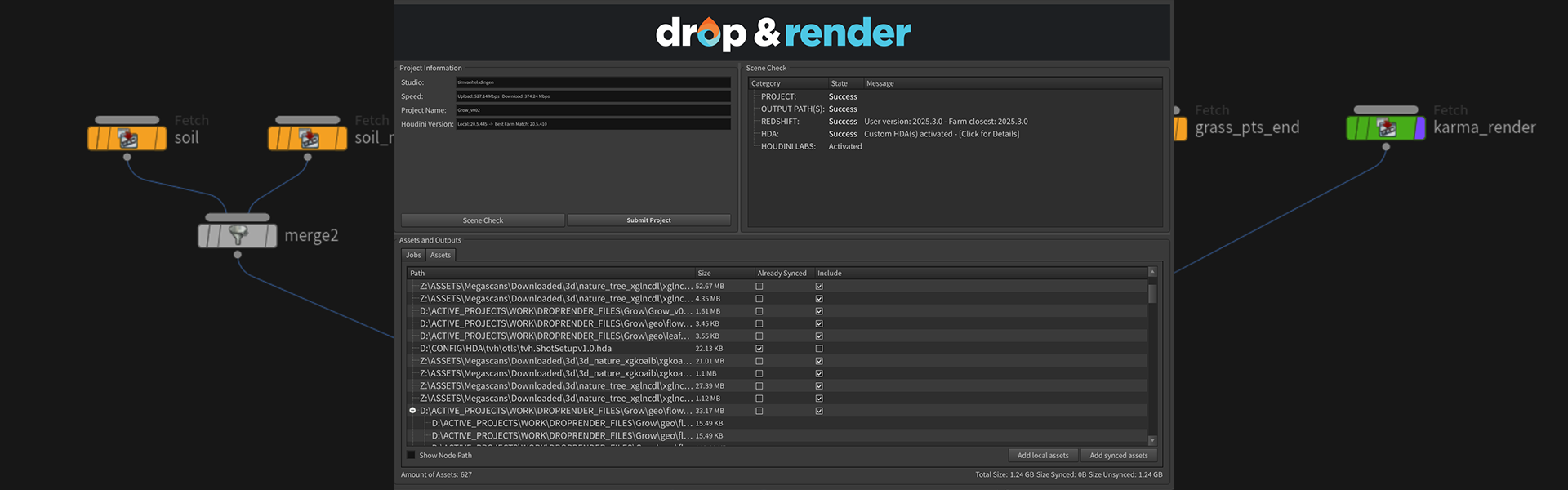Viewport: 1568px width, 490px height.
Task: Click the Amount of Assets: 627 text
Action: [x=436, y=474]
